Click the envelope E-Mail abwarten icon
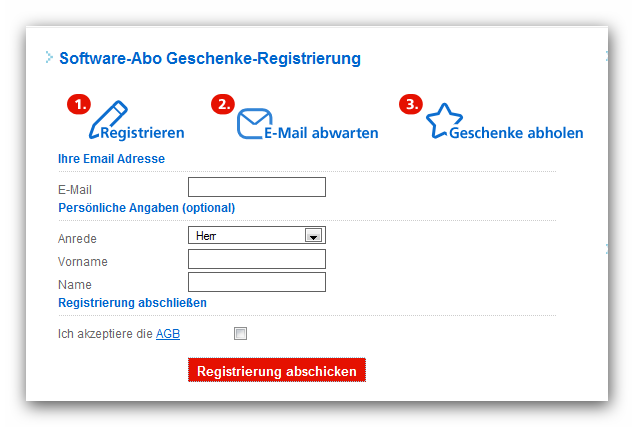 [x=254, y=123]
